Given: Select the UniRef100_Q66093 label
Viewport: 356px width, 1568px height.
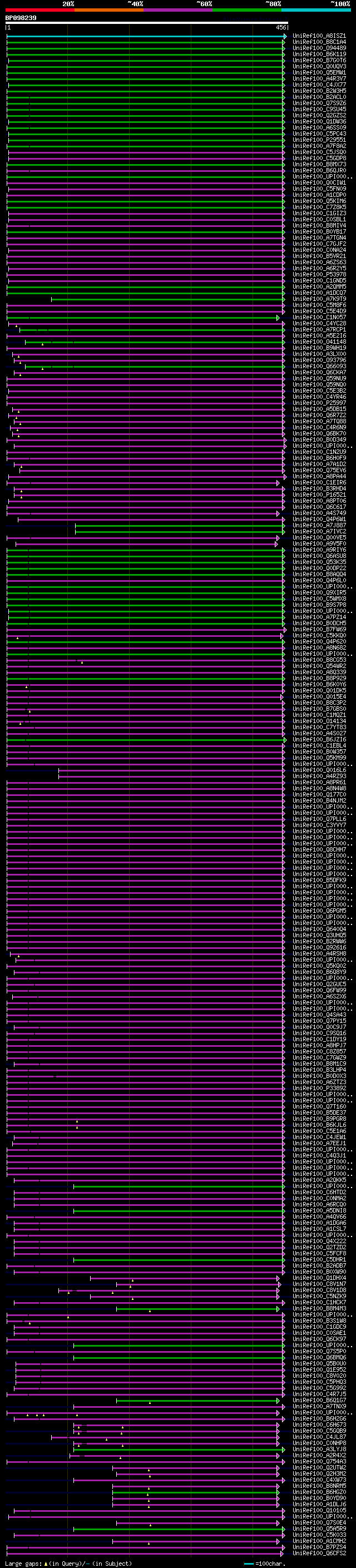Looking at the screenshot, I should (x=319, y=367).
